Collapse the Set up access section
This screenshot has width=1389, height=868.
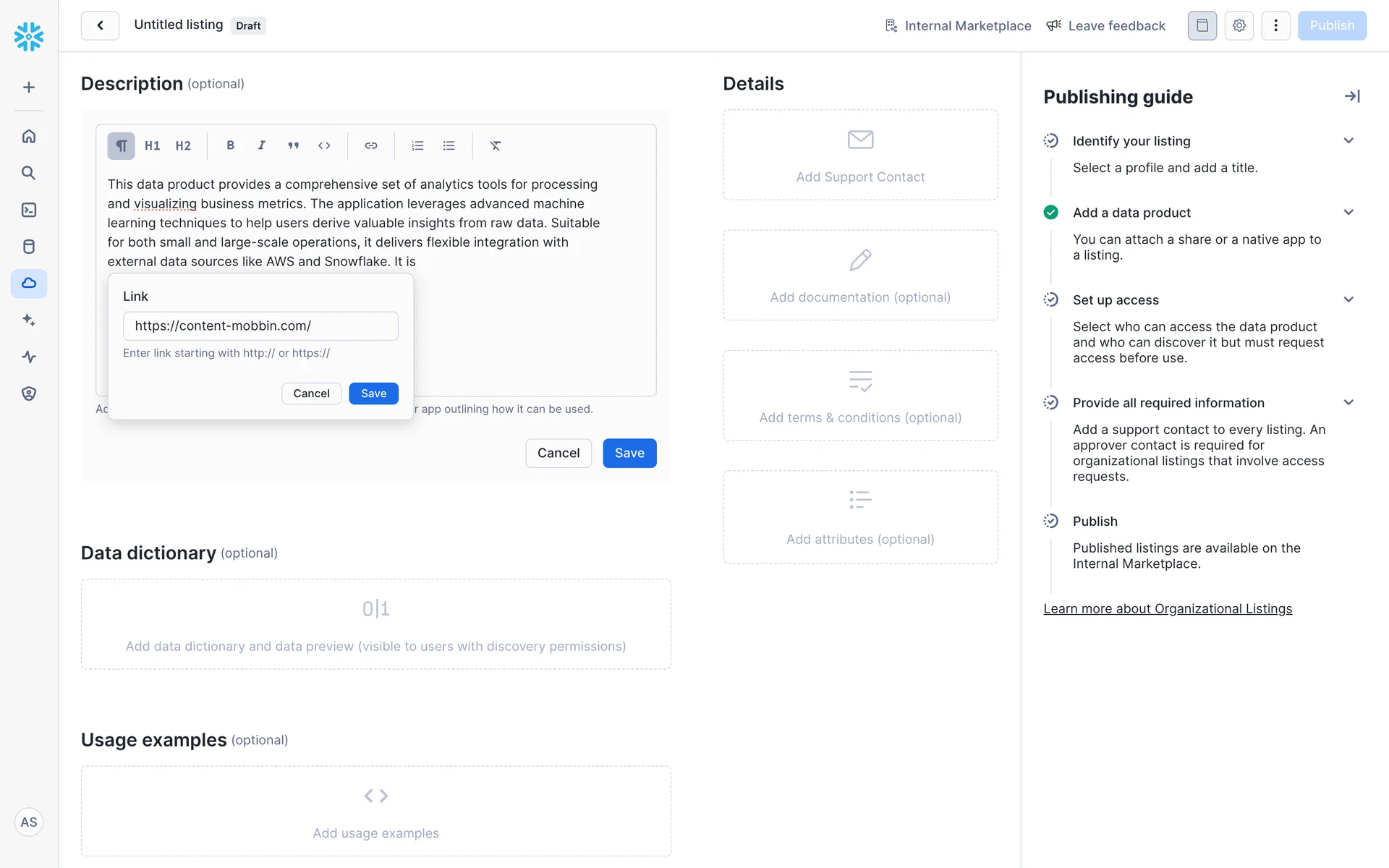point(1348,299)
